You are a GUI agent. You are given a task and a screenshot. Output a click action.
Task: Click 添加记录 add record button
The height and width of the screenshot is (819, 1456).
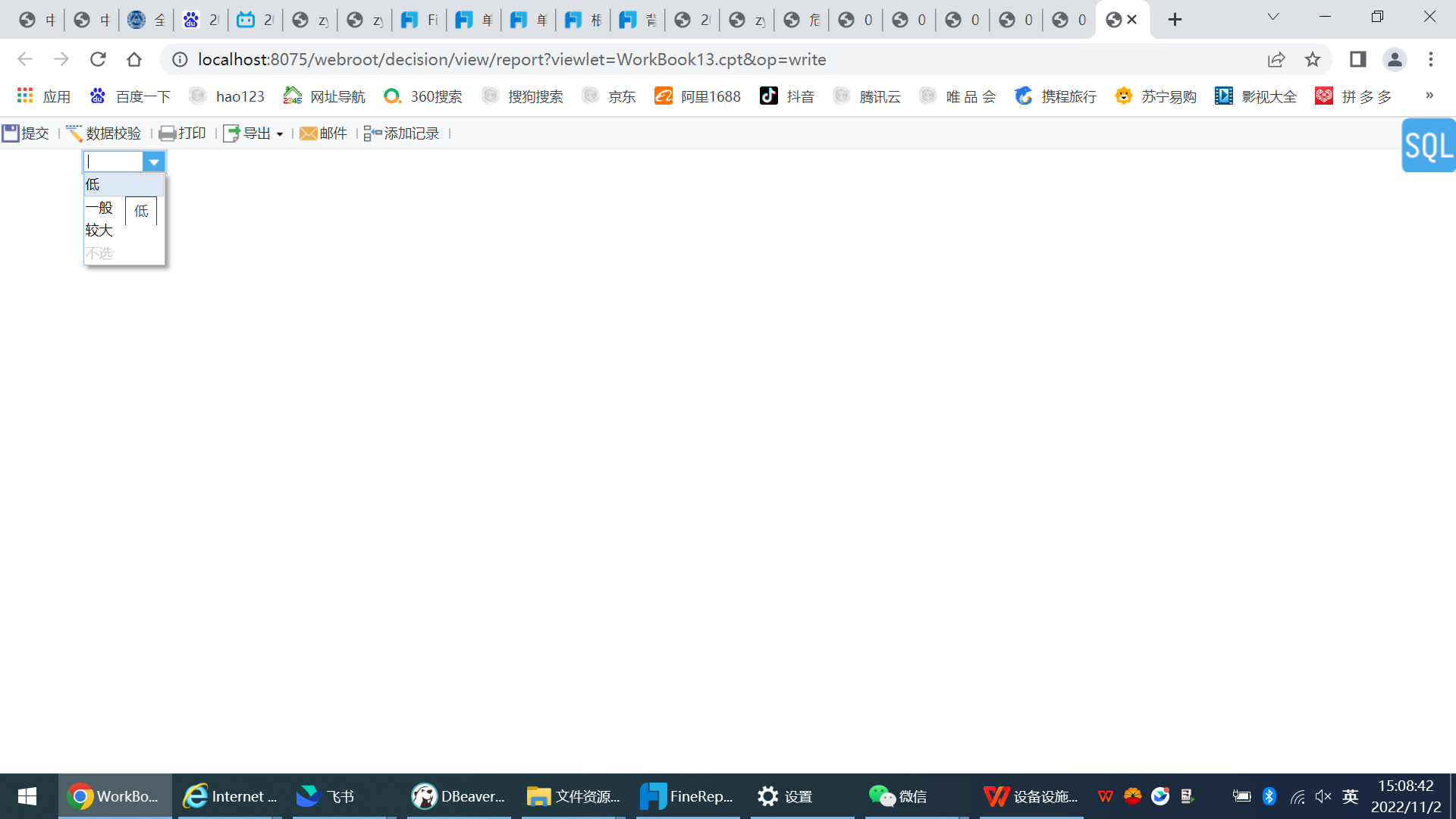coord(401,133)
